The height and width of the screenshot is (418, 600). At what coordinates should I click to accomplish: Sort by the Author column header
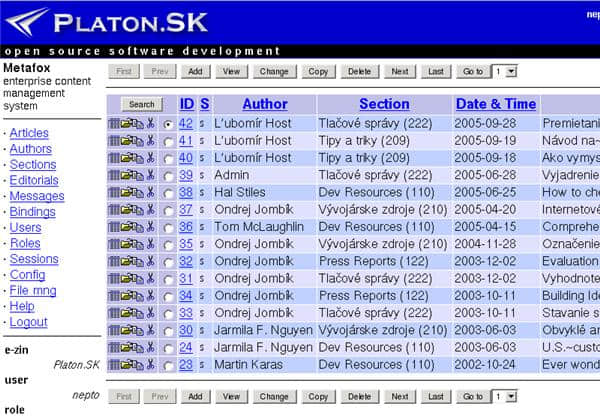click(265, 104)
